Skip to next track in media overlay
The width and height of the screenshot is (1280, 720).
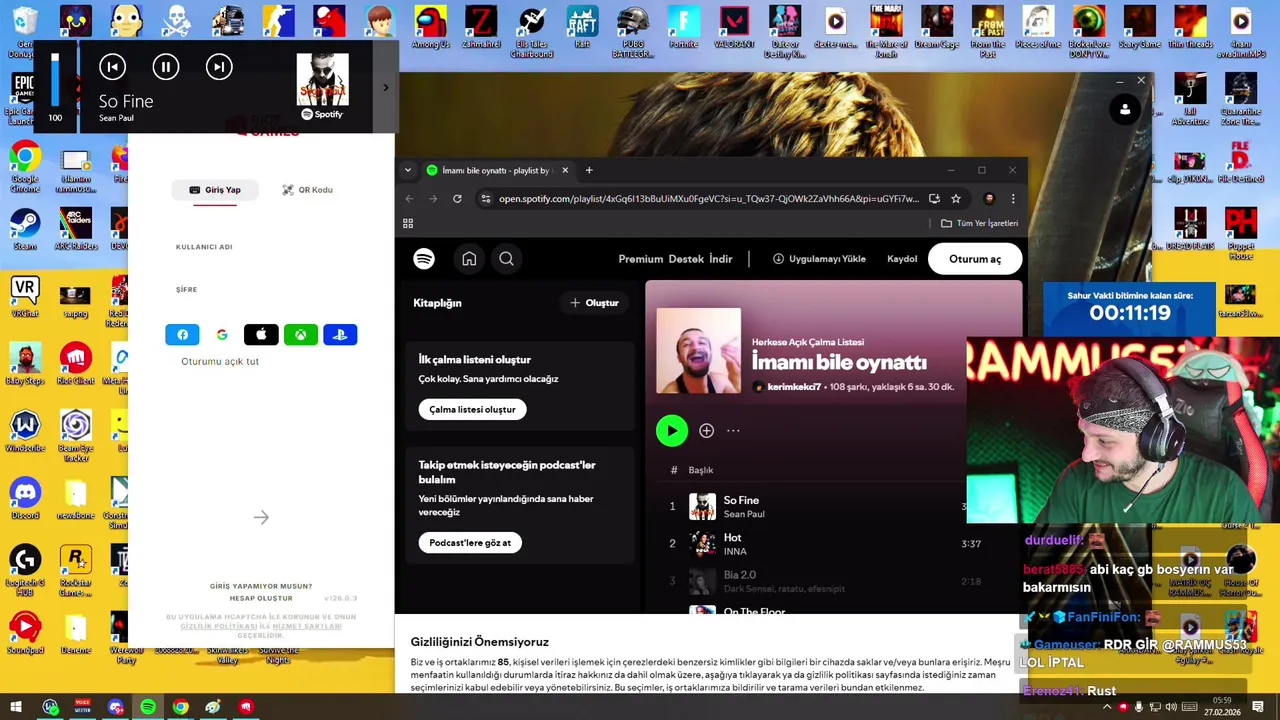[219, 67]
